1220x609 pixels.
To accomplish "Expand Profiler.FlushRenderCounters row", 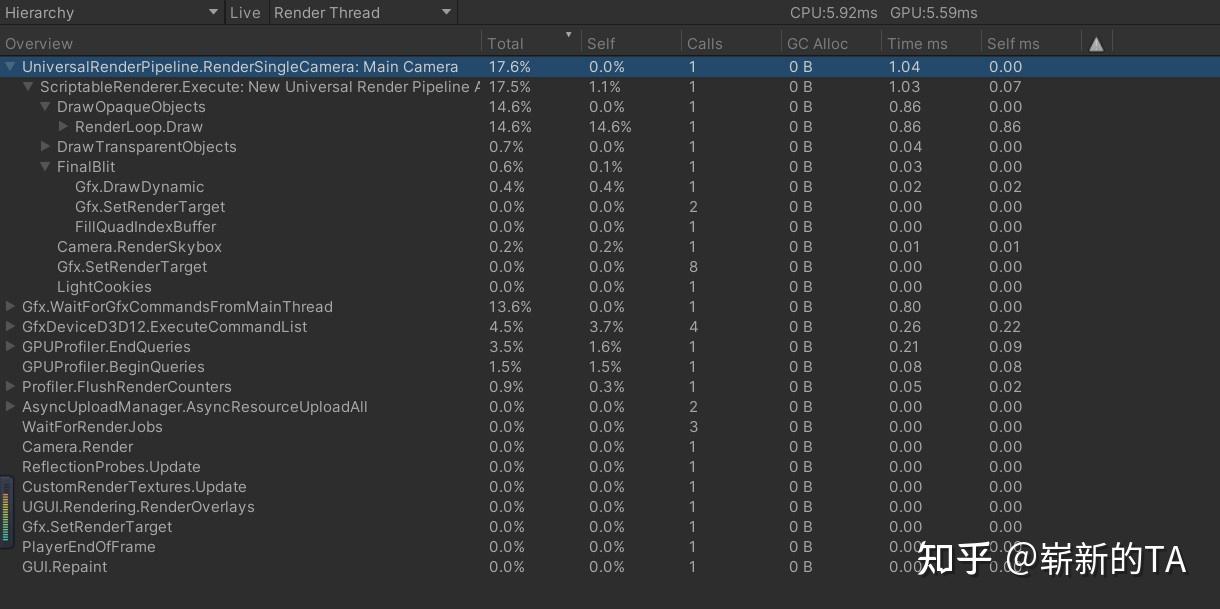I will click(11, 387).
